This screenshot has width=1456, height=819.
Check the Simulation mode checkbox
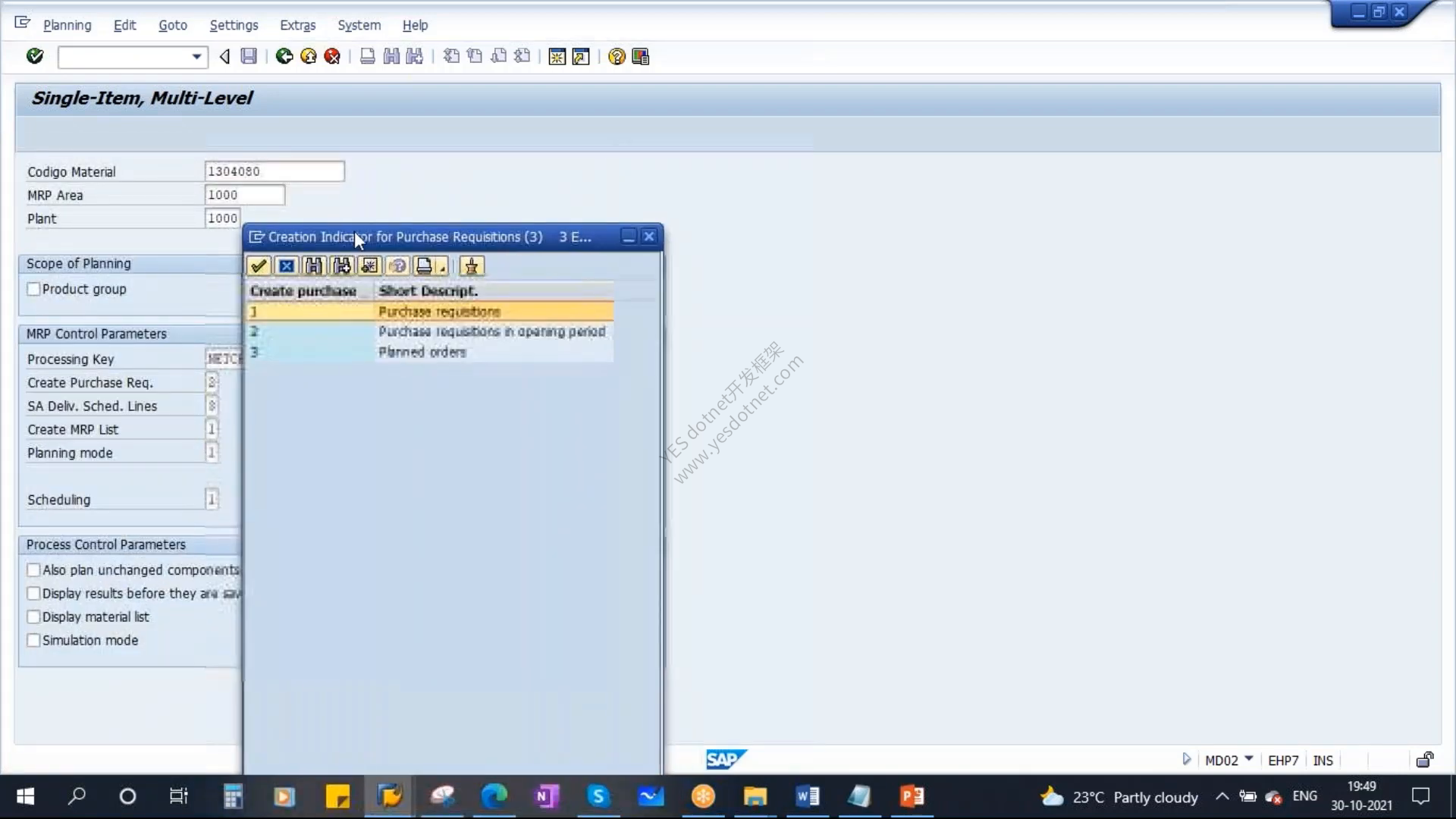(33, 640)
